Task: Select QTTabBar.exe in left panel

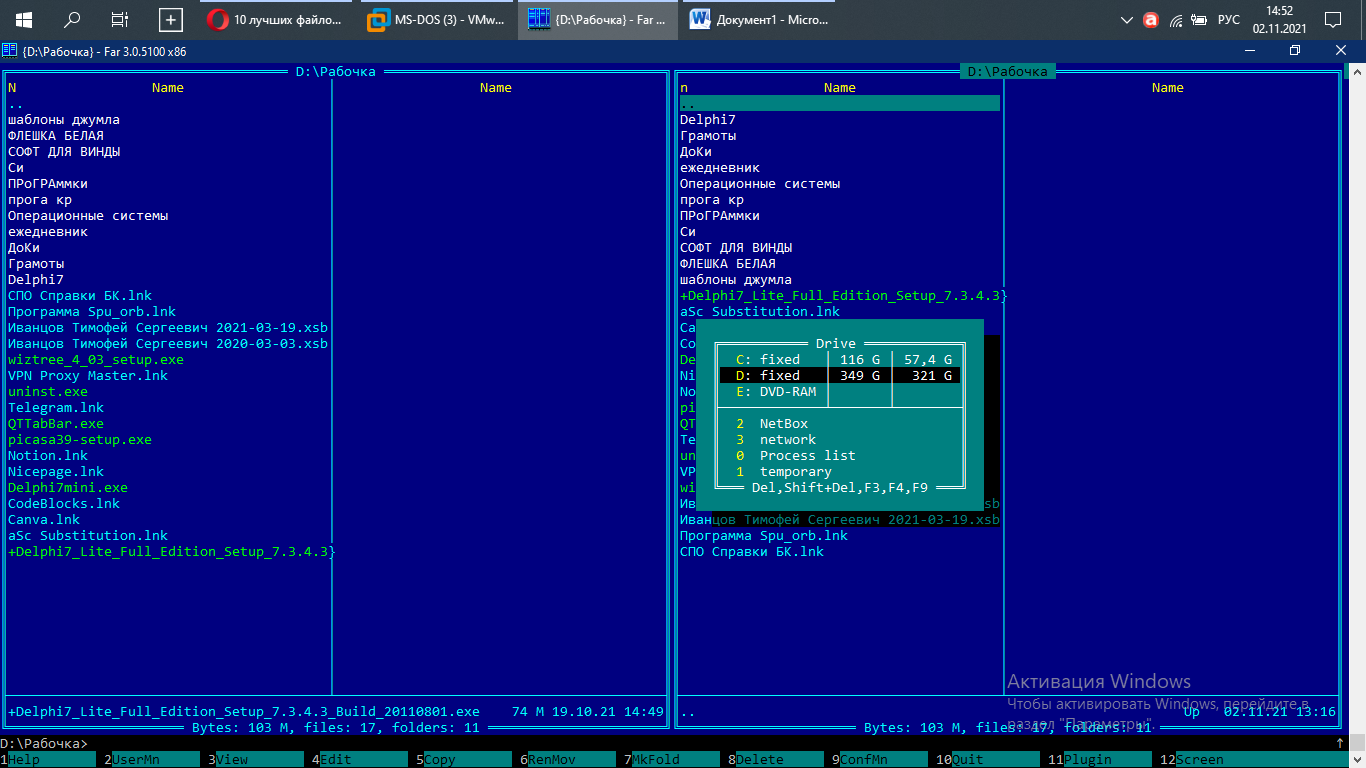Action: coord(56,423)
